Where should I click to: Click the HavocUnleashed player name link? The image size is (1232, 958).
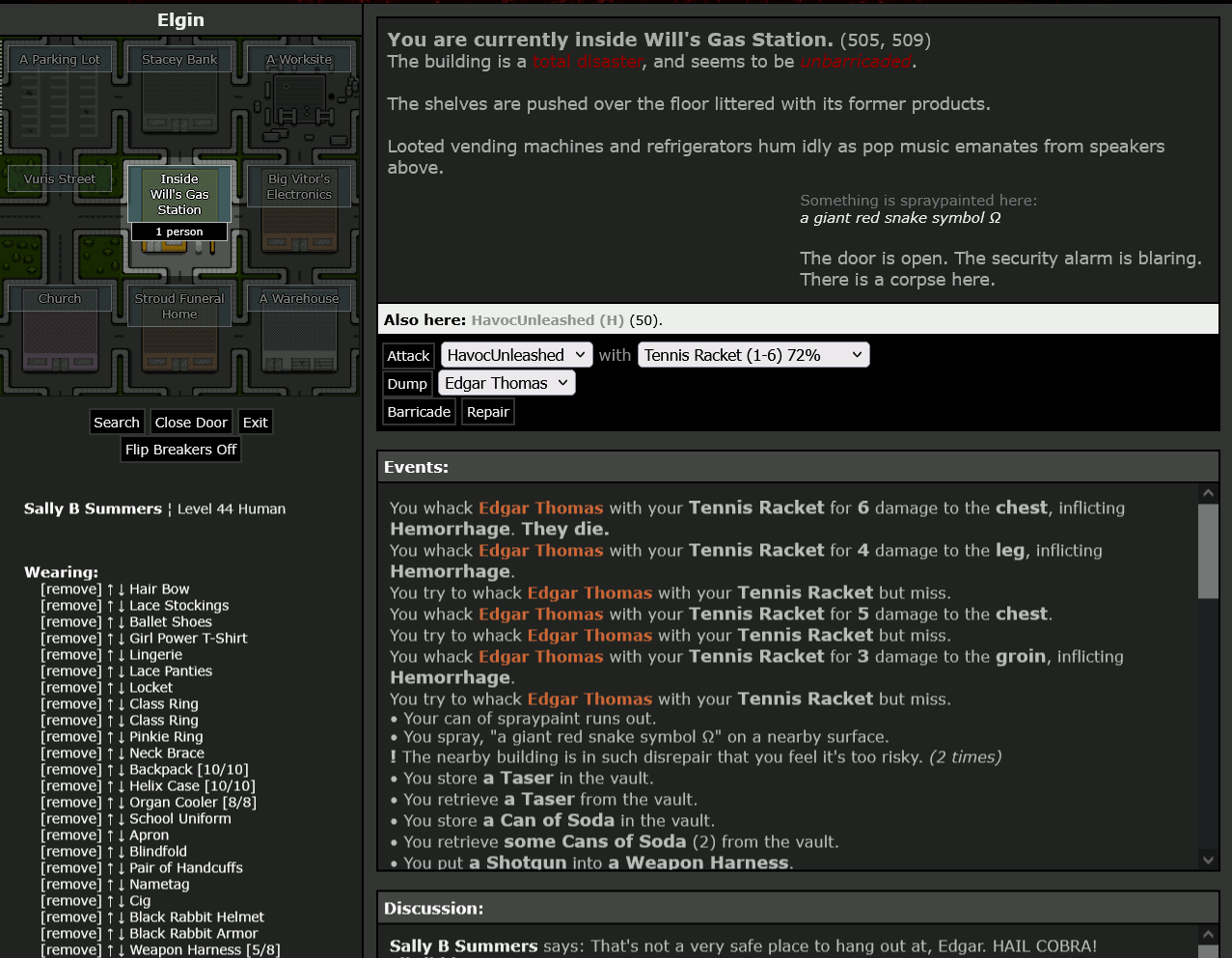point(534,320)
